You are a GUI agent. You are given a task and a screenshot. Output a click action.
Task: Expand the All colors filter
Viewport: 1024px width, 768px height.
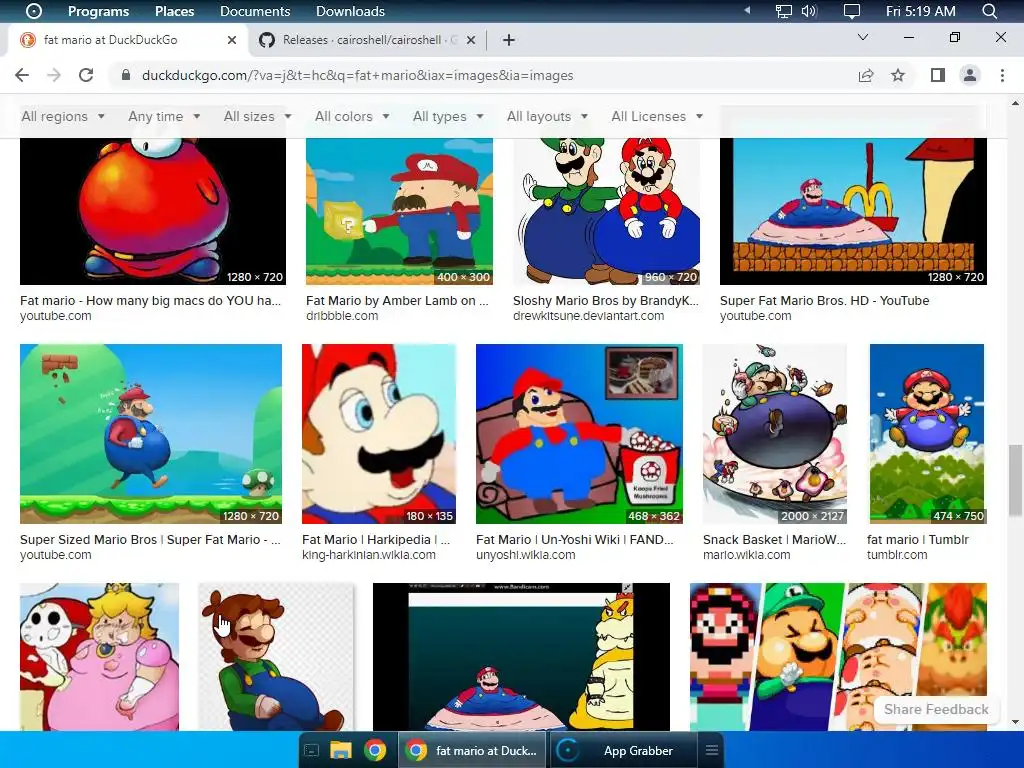coord(352,116)
